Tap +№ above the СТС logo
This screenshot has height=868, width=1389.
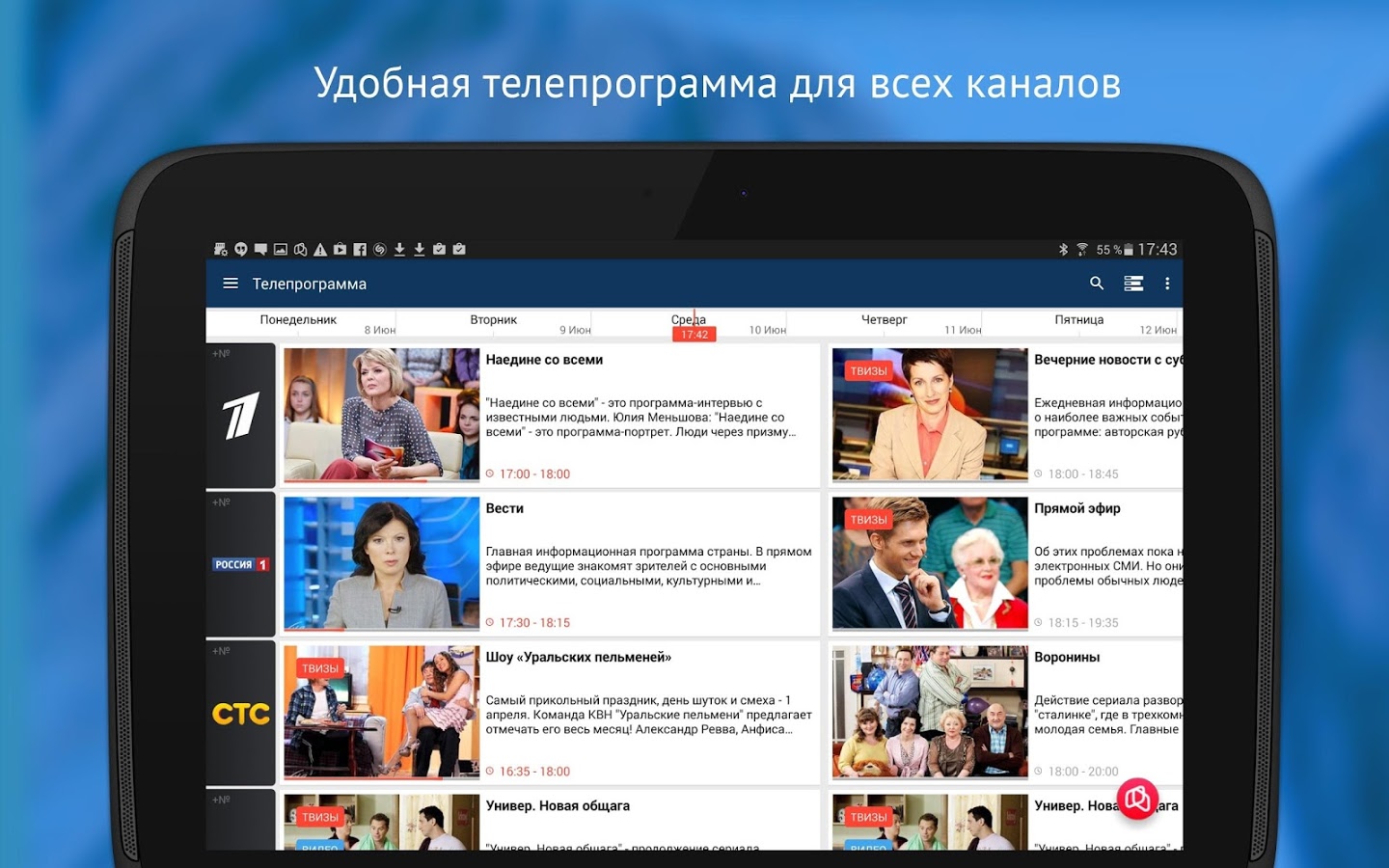(222, 651)
